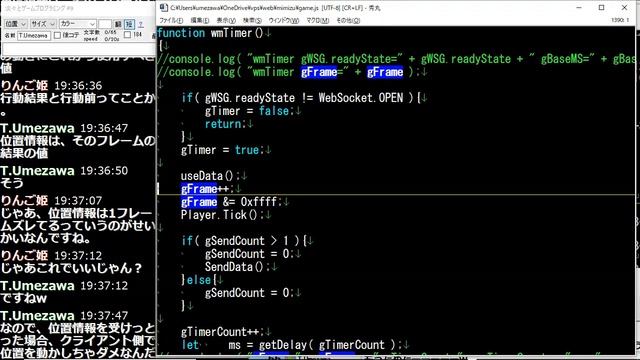Enable the 後コテ checkbox
Screen dimensions: 640x360
point(58,36)
